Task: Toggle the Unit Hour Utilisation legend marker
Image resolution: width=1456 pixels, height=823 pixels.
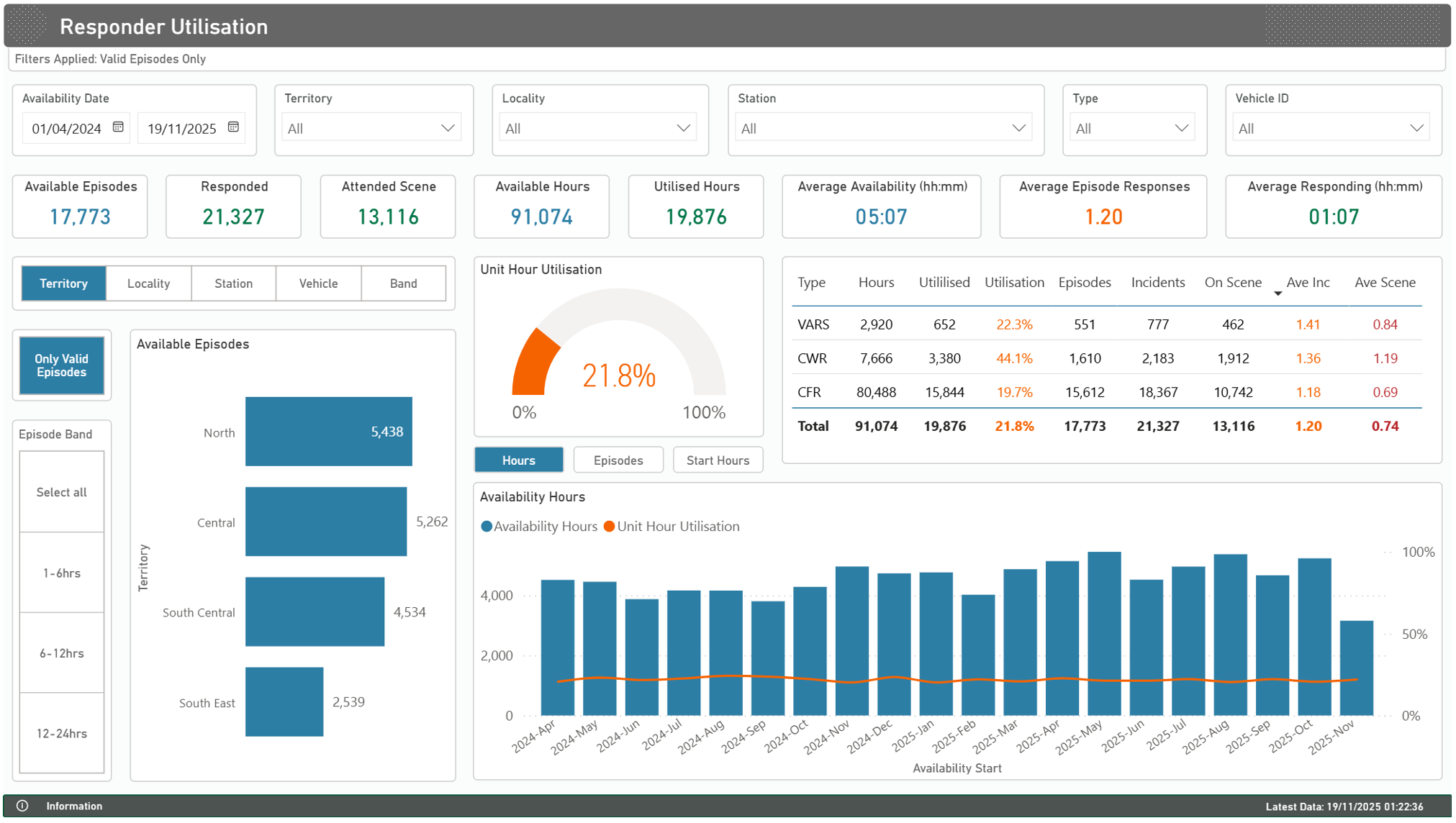Action: point(610,526)
